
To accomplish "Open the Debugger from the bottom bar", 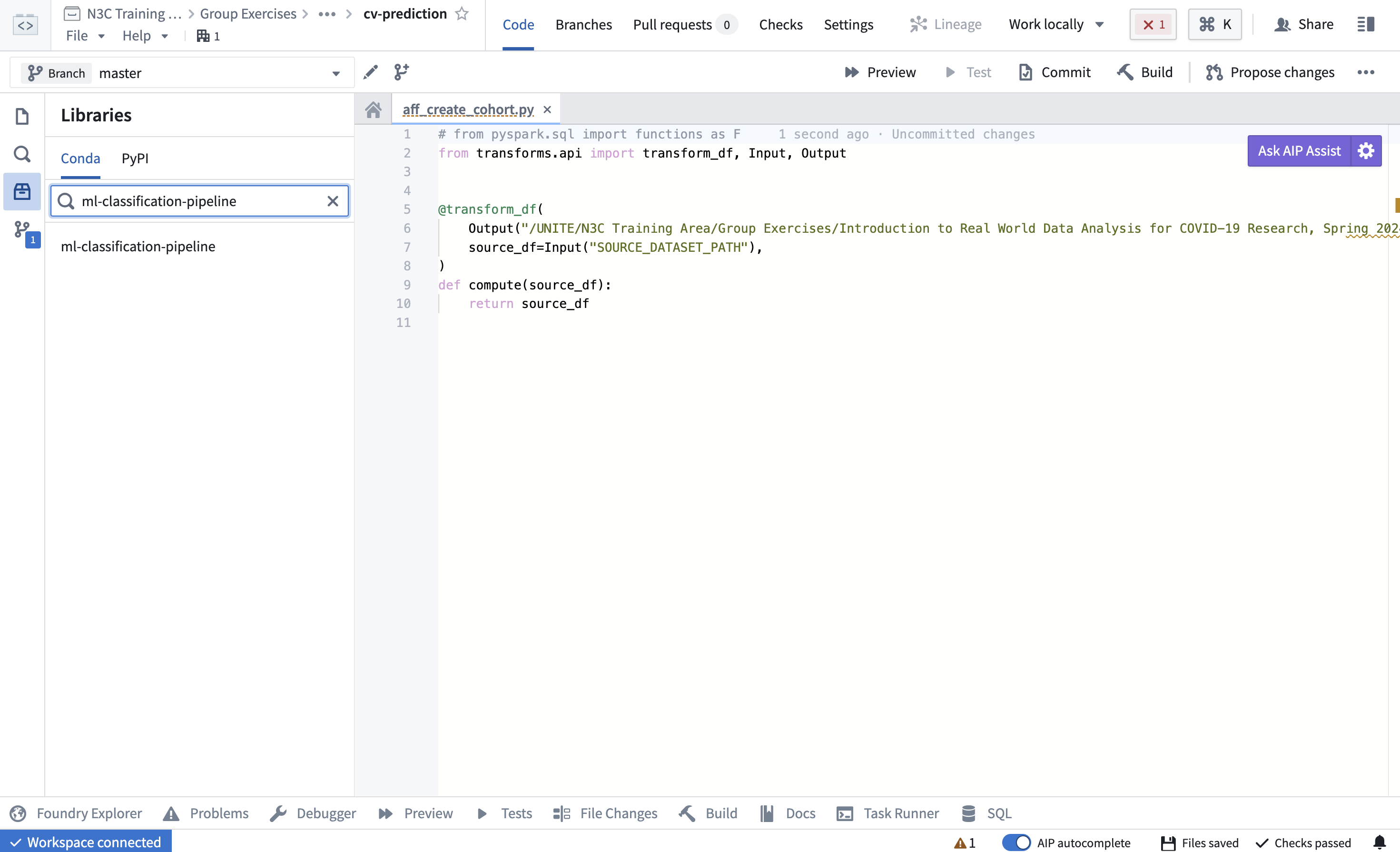I will coord(313,813).
